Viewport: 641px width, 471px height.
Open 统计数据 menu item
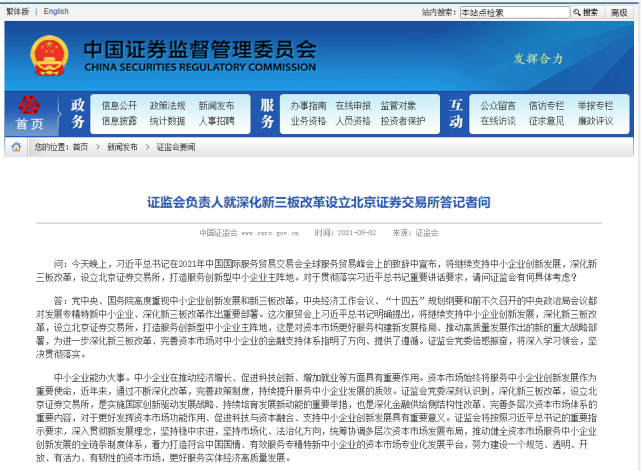coord(168,121)
